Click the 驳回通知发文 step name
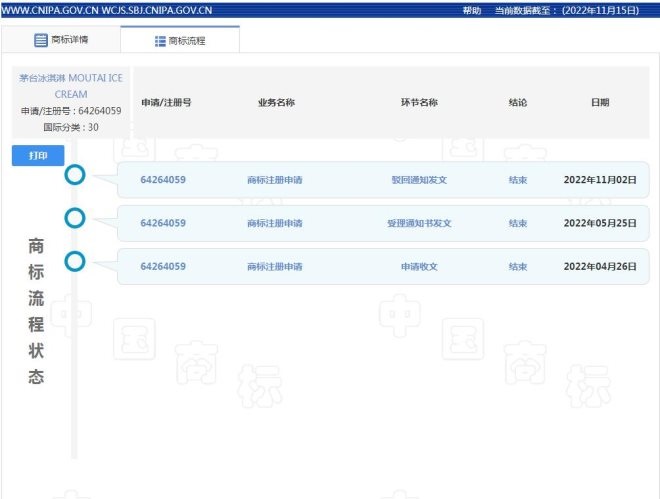 tap(419, 180)
